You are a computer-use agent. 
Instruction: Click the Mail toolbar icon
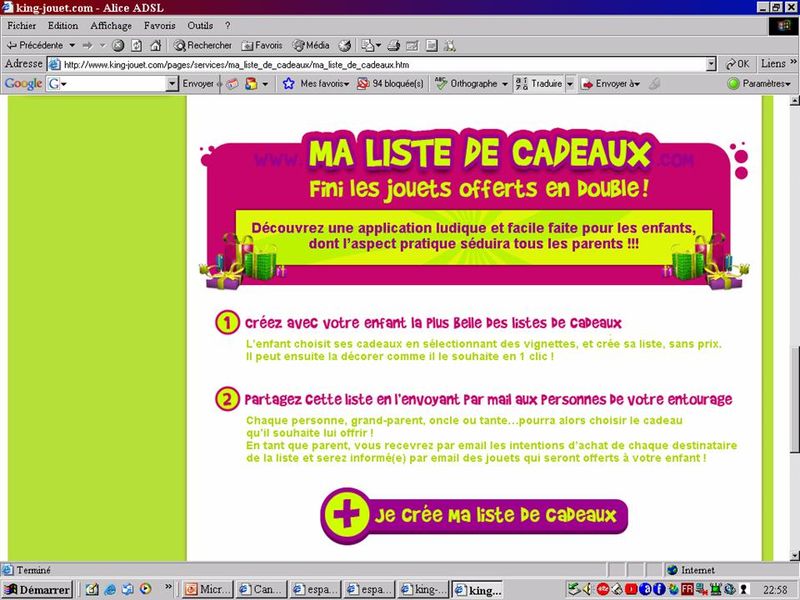click(x=367, y=45)
